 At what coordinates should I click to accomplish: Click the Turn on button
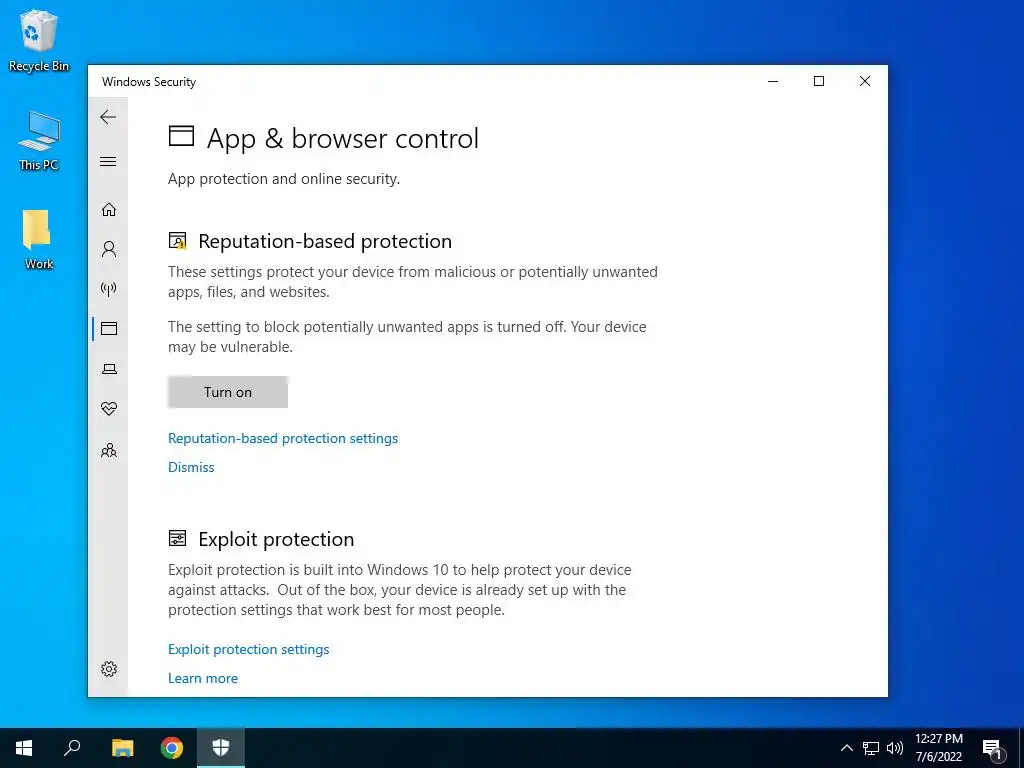[228, 392]
